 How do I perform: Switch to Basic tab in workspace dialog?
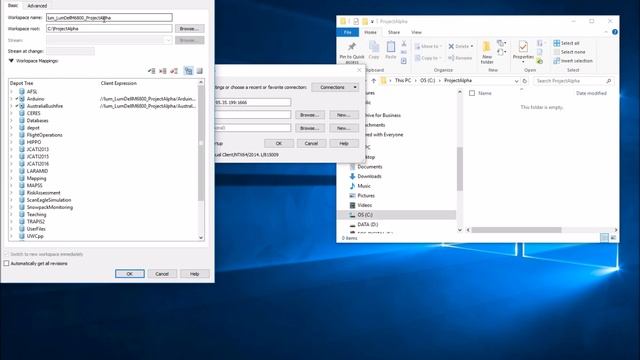13,5
